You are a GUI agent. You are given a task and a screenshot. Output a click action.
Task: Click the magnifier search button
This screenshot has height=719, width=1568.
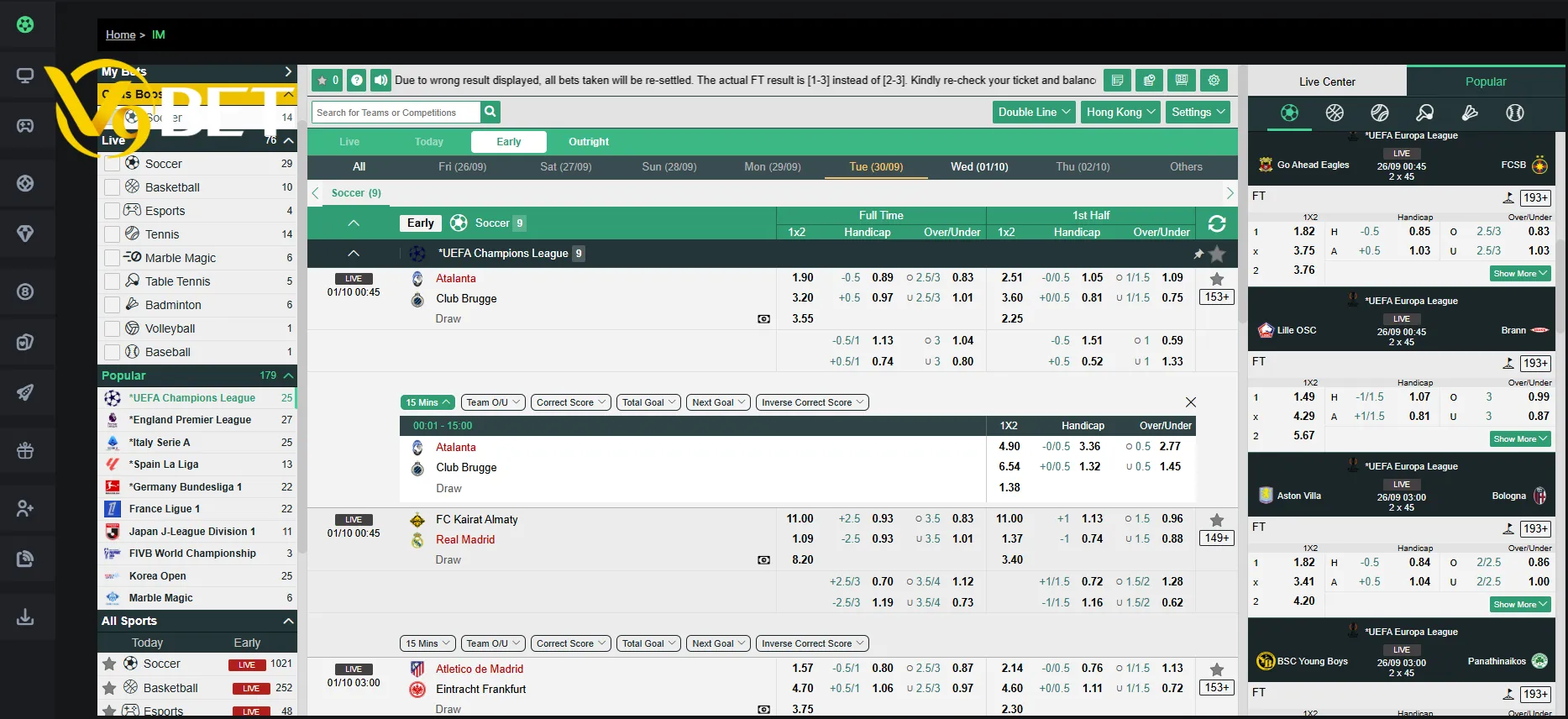[x=491, y=112]
